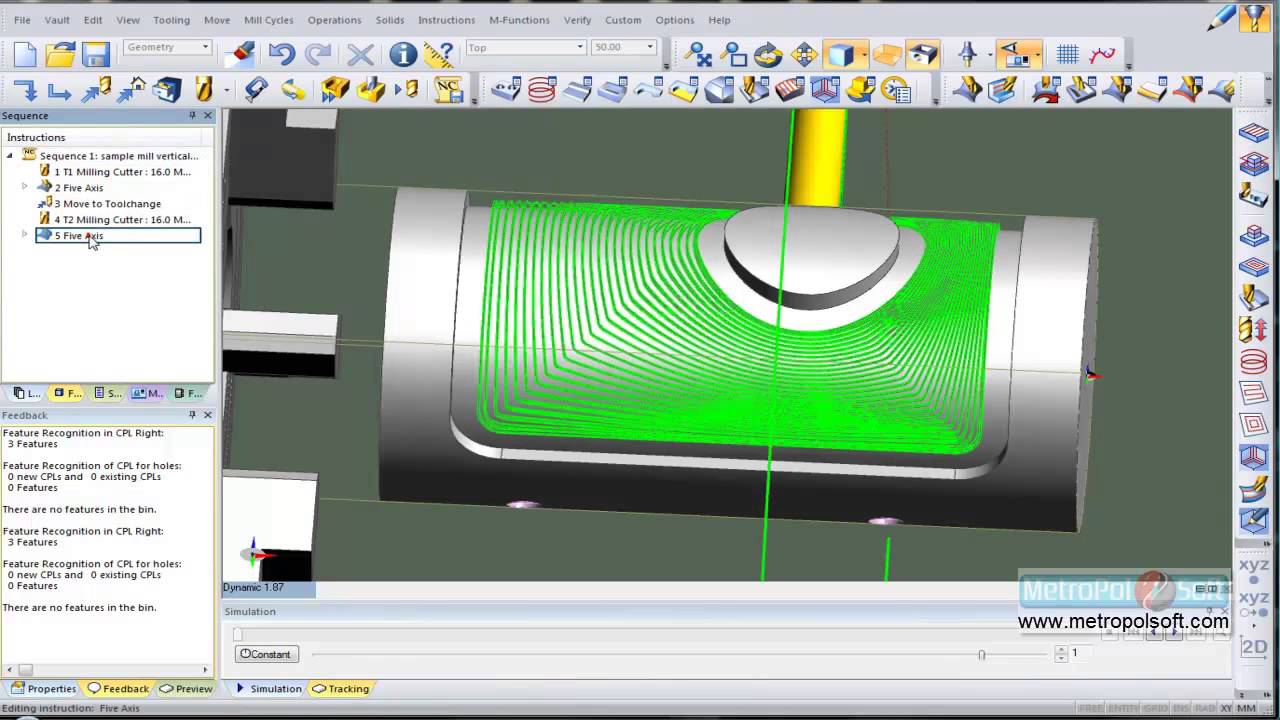Click the Pan four-arrow icon
Viewport: 1280px width, 720px height.
(x=804, y=55)
